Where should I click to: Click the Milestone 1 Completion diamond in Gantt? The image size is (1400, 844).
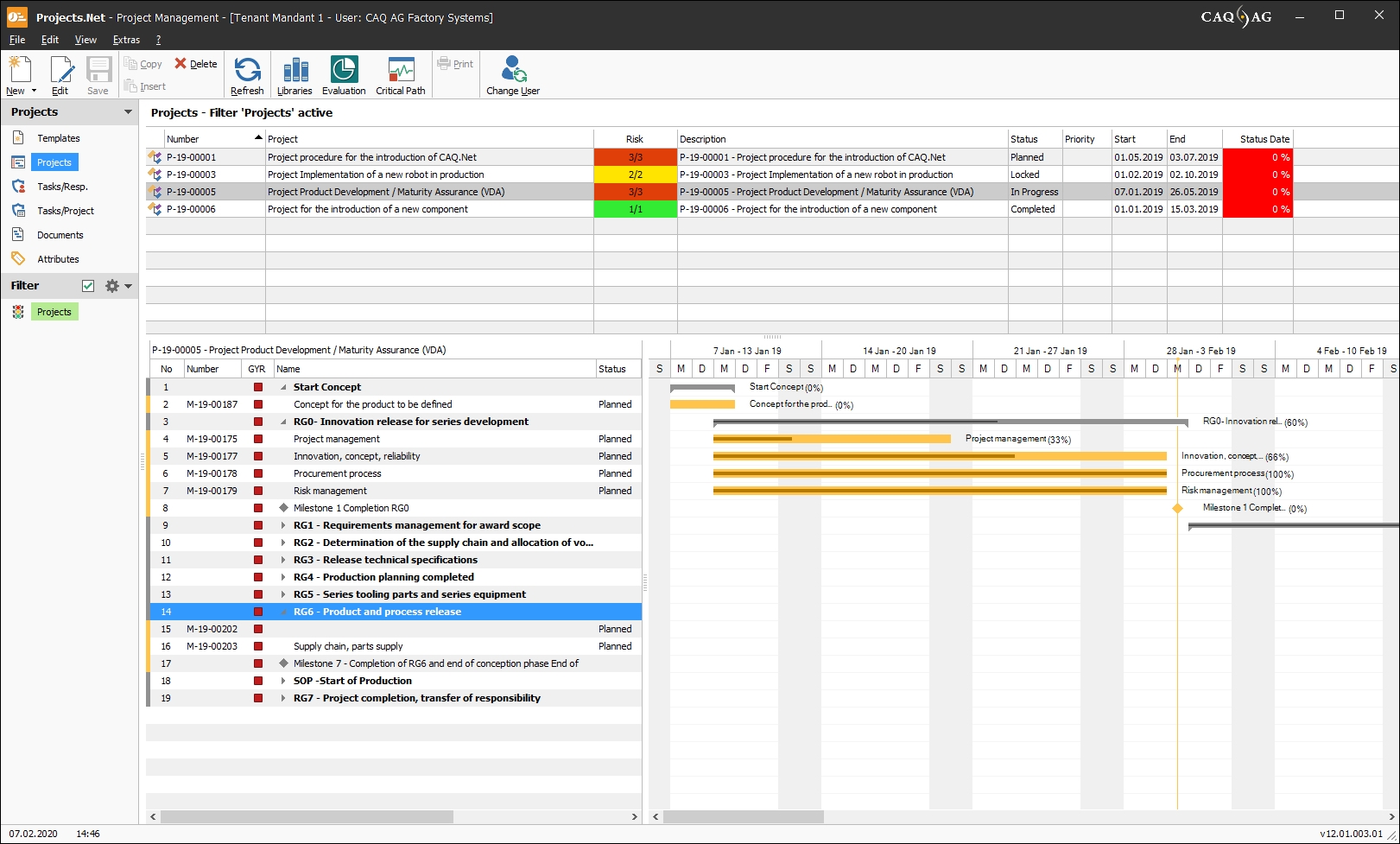point(1177,508)
